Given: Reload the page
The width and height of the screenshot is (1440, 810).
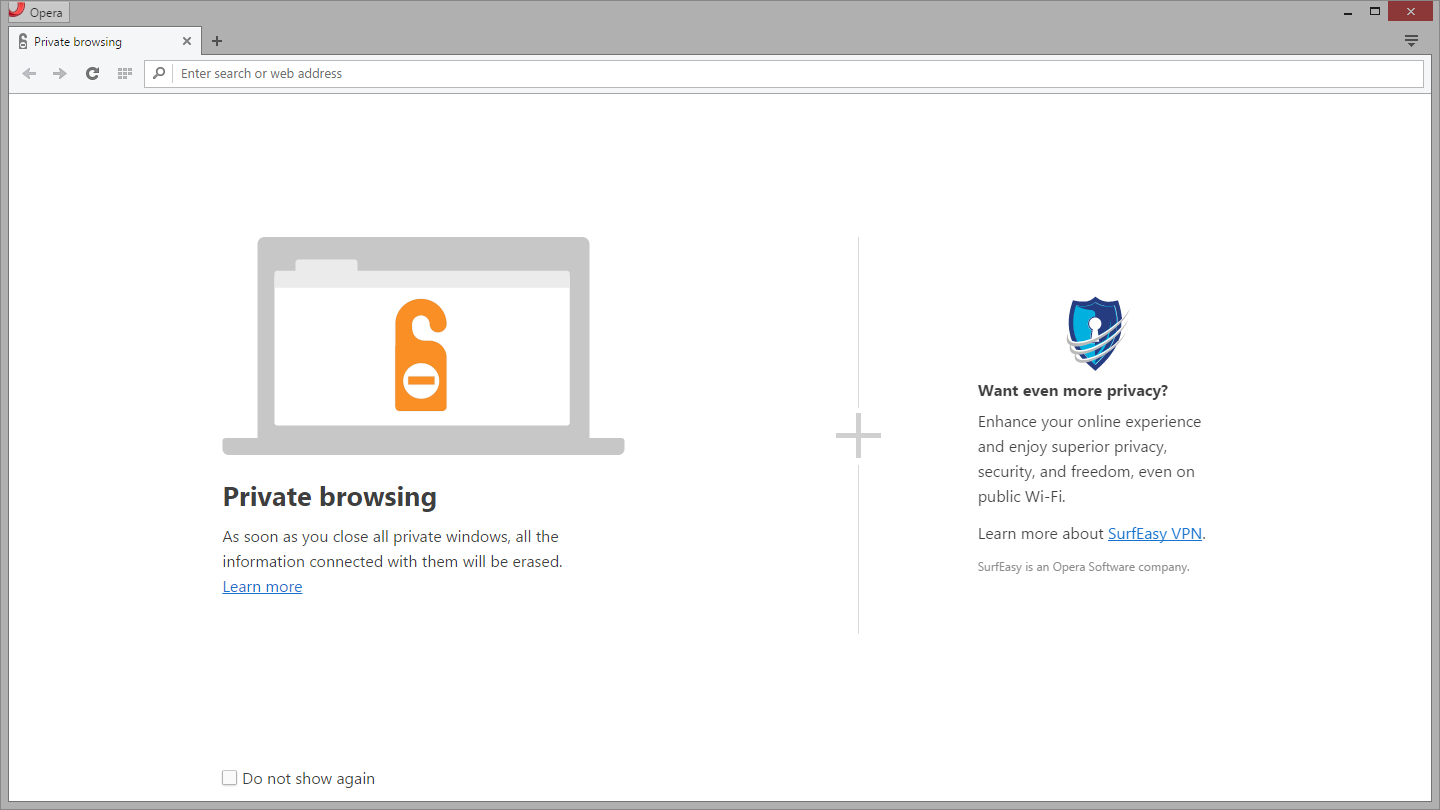Looking at the screenshot, I should (x=92, y=73).
